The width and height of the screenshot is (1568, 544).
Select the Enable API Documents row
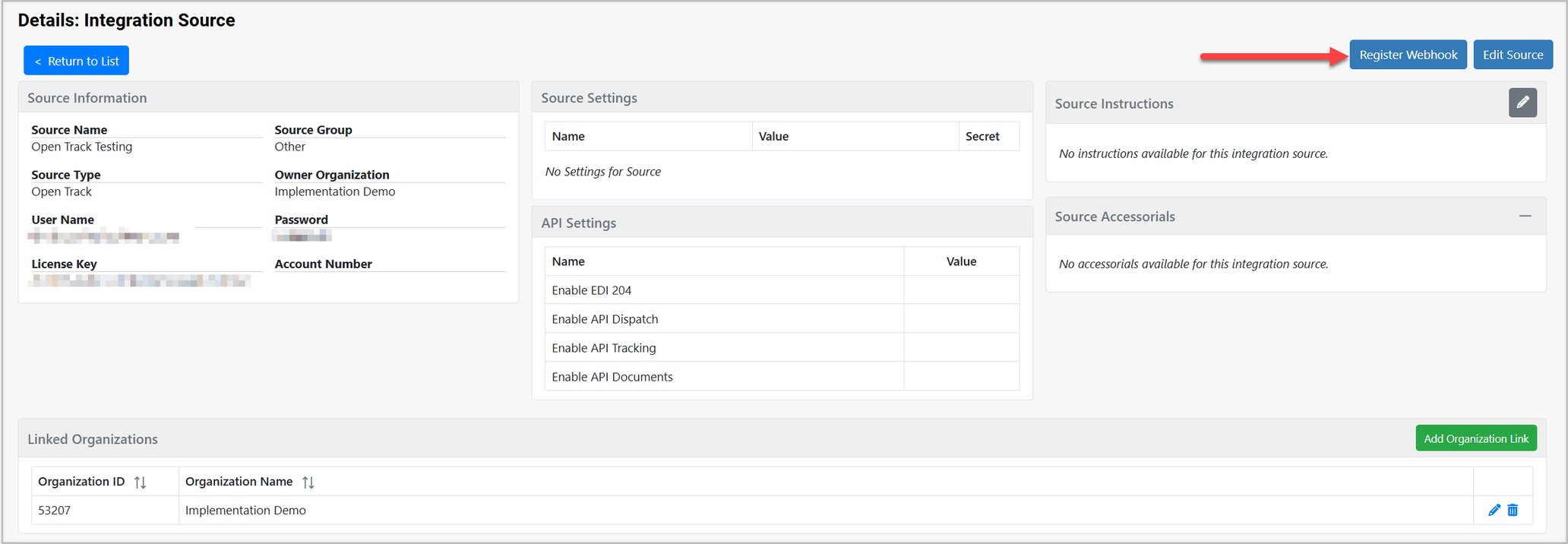(782, 377)
